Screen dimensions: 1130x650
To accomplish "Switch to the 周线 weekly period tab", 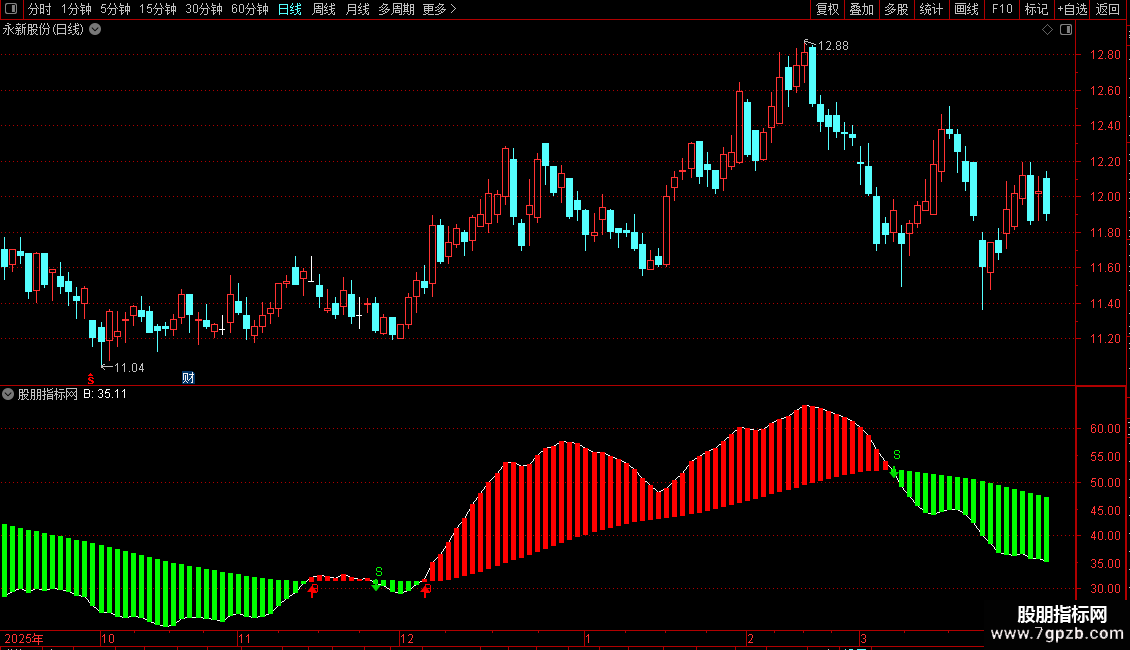I will tap(324, 9).
